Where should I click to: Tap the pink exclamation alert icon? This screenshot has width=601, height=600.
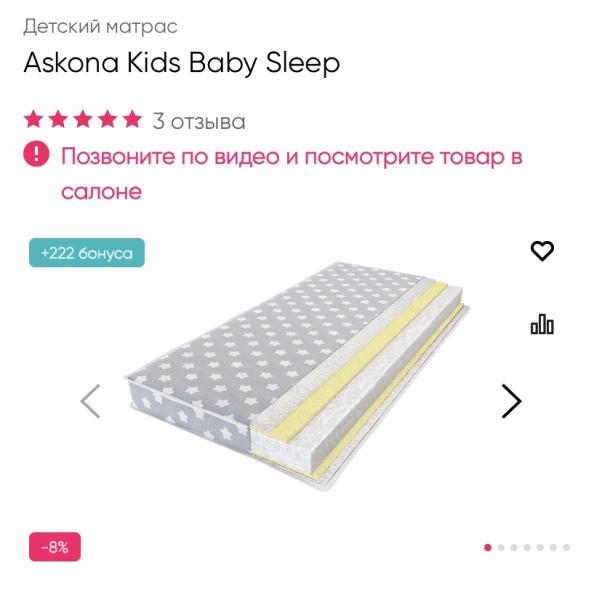click(36, 154)
